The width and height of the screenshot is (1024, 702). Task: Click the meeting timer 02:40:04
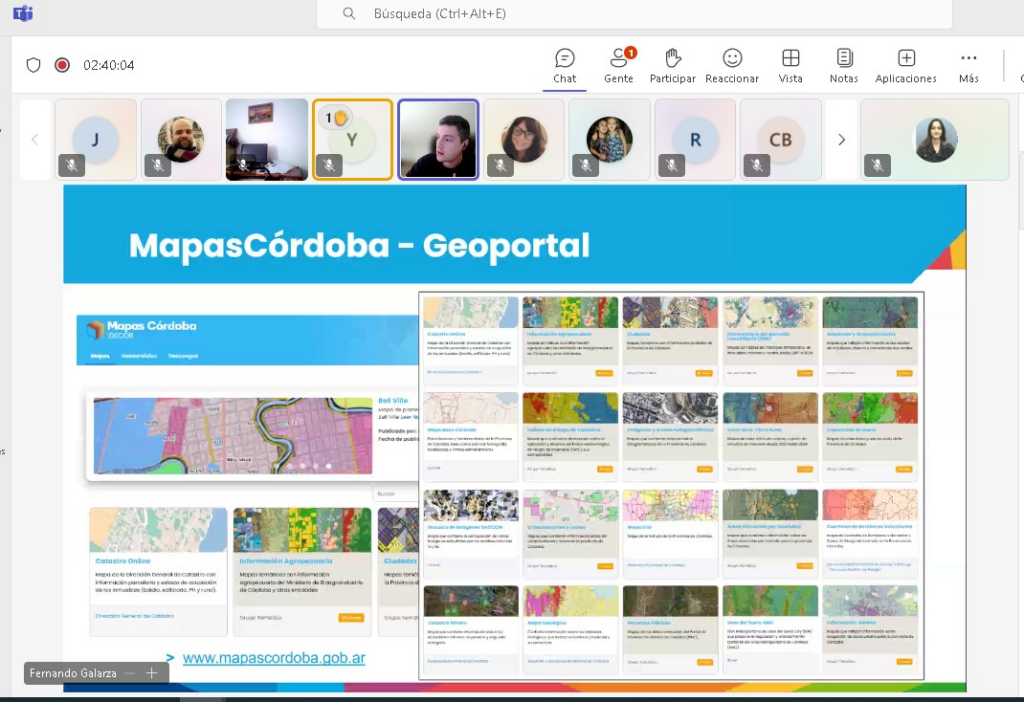click(108, 65)
